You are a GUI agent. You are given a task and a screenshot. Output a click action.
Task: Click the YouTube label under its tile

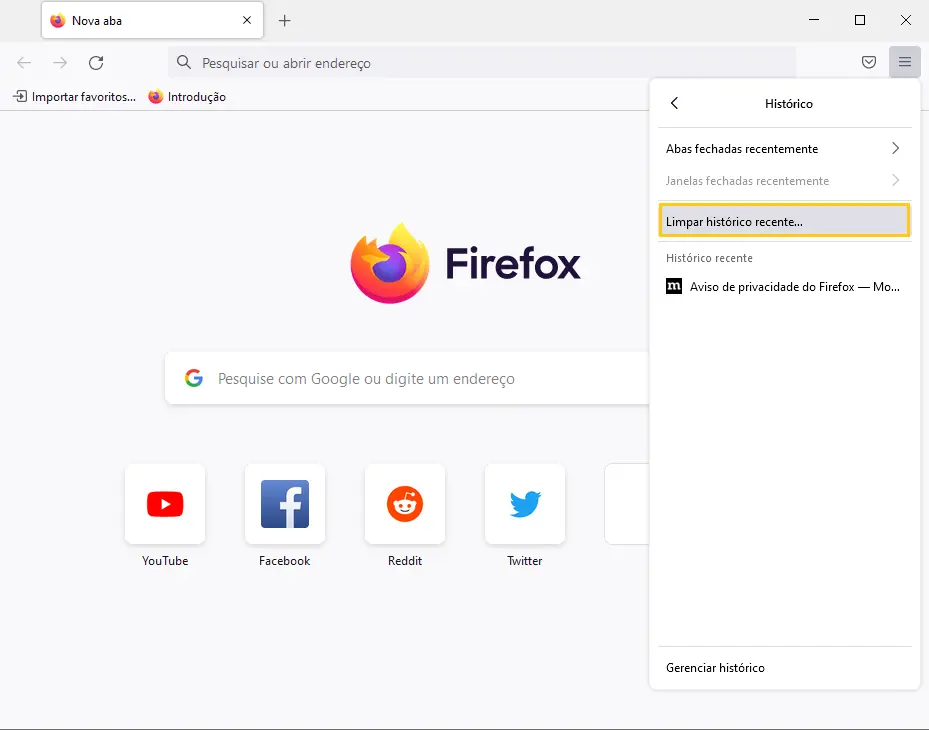(165, 561)
